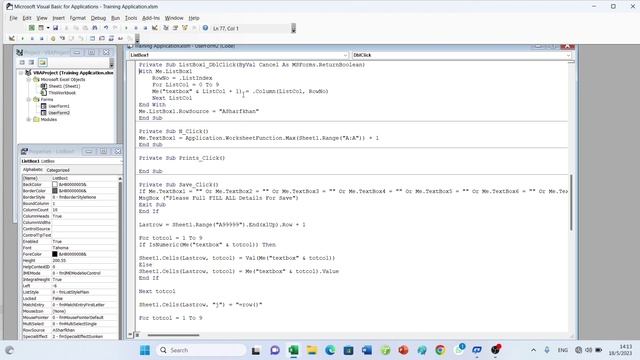Image resolution: width=640 pixels, height=360 pixels.
Task: Open the Insert menu
Action: click(x=58, y=18)
